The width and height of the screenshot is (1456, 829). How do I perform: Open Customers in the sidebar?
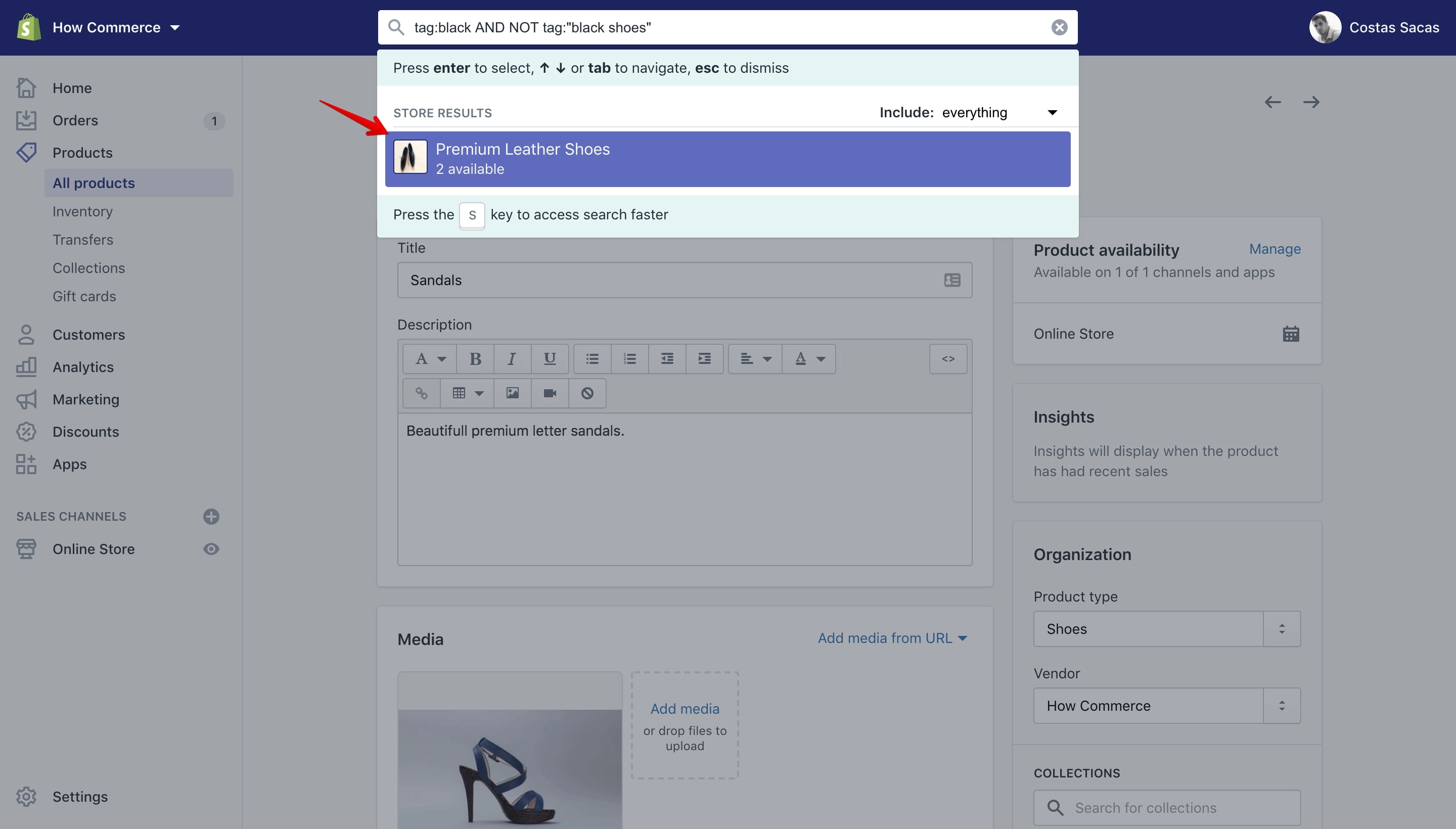click(x=88, y=335)
